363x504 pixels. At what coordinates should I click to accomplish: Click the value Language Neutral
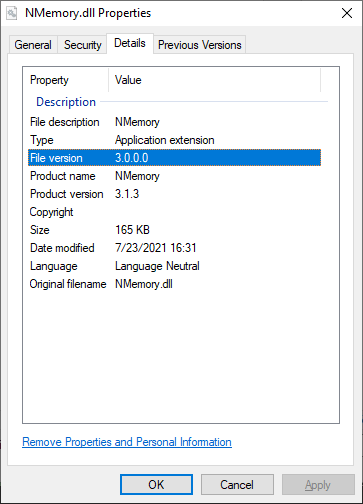(x=157, y=266)
